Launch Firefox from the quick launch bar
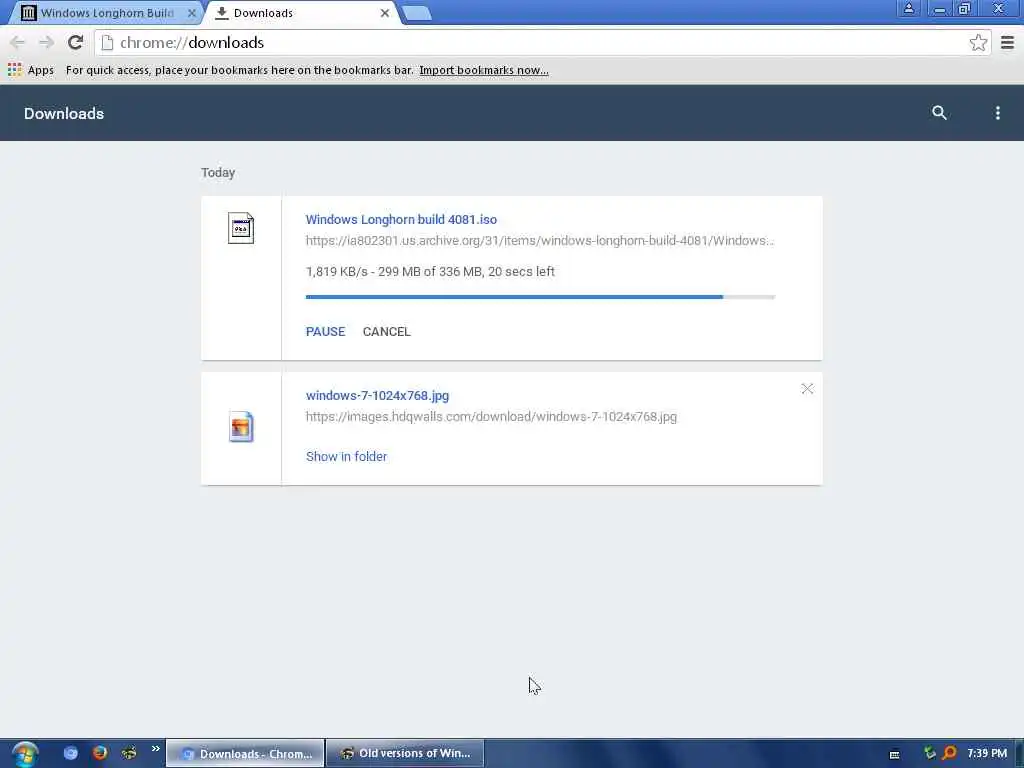Screen dimensions: 1024x768 (x=100, y=753)
